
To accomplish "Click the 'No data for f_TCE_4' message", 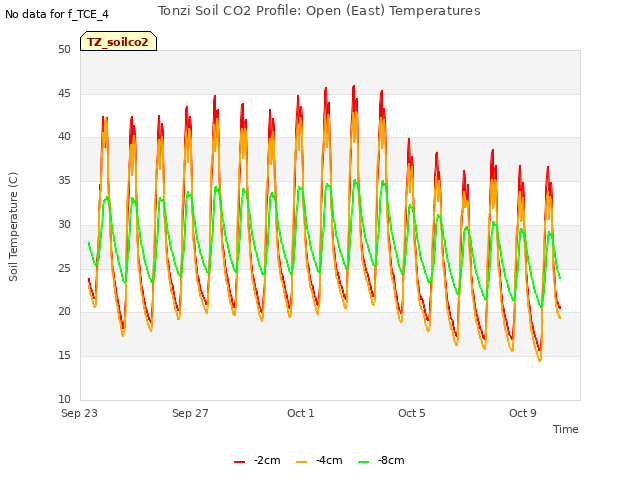I will (x=57, y=14).
